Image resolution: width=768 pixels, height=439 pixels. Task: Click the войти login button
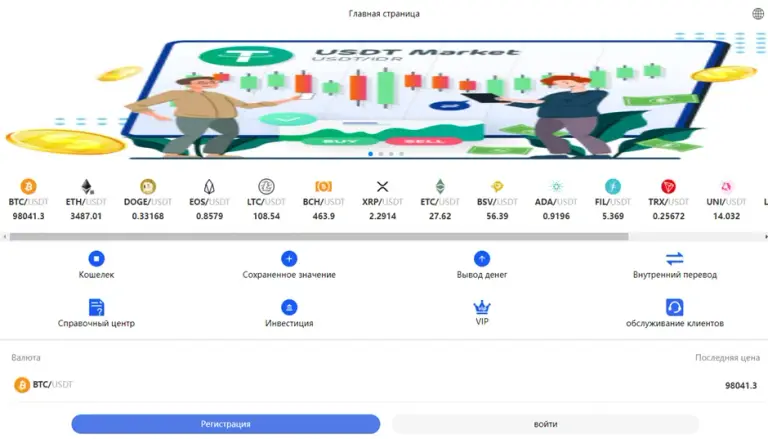click(x=546, y=424)
